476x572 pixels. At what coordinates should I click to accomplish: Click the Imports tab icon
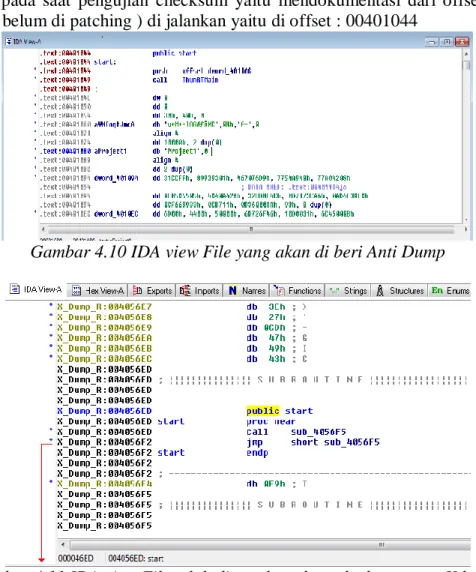click(185, 290)
